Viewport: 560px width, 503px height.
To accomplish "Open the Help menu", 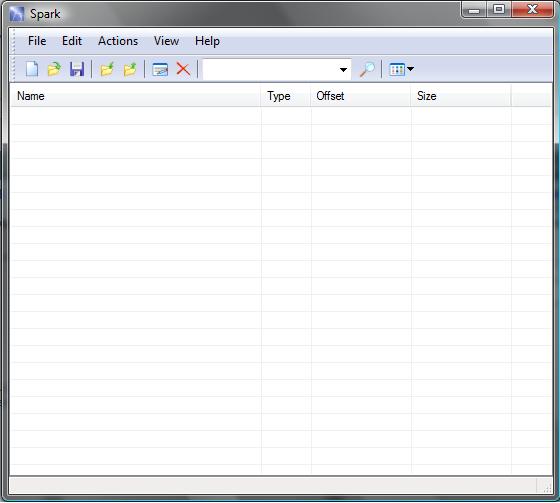I will tap(207, 41).
